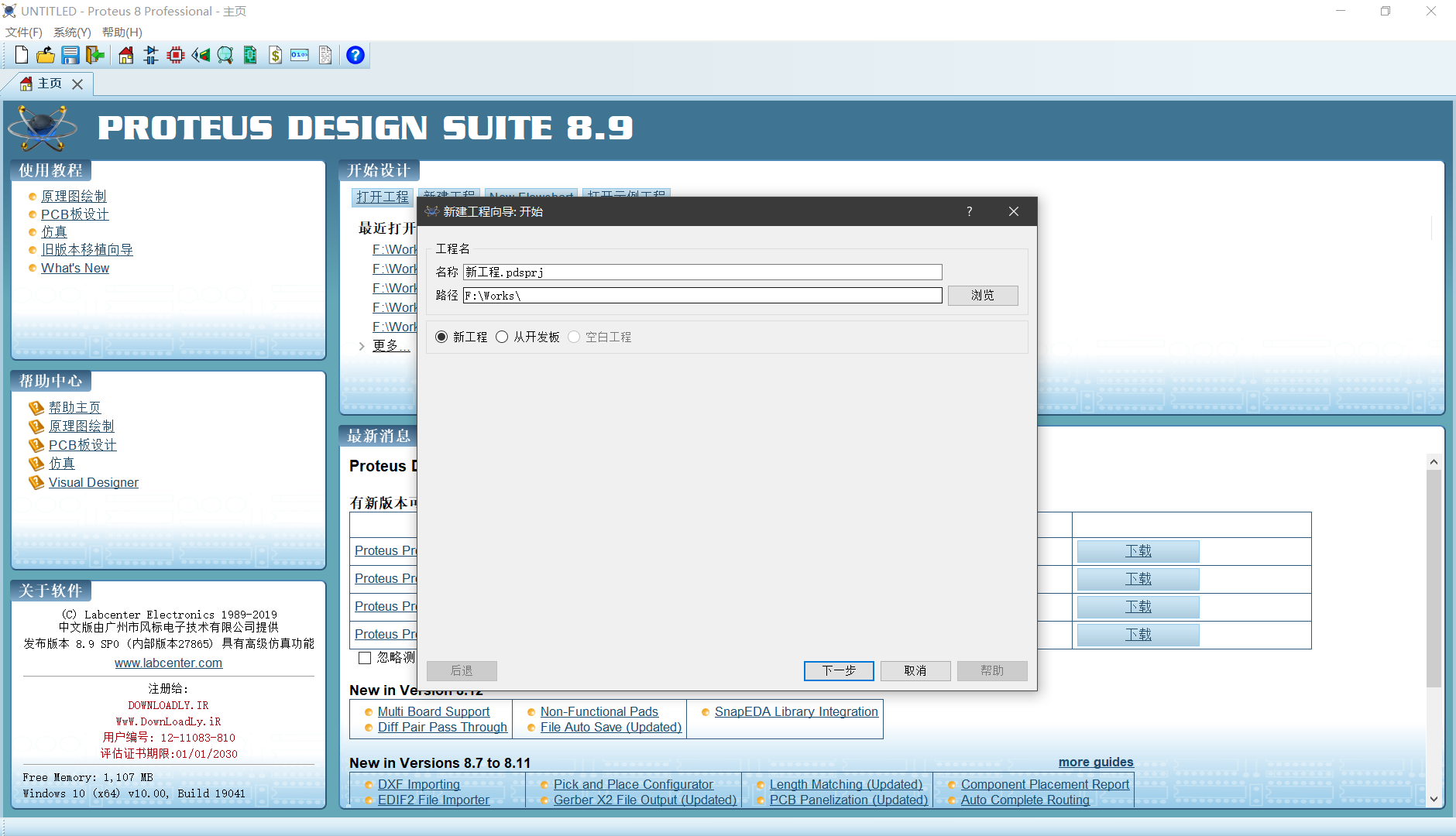Open the DXF Importing link
This screenshot has width=1456, height=836.
[x=419, y=784]
